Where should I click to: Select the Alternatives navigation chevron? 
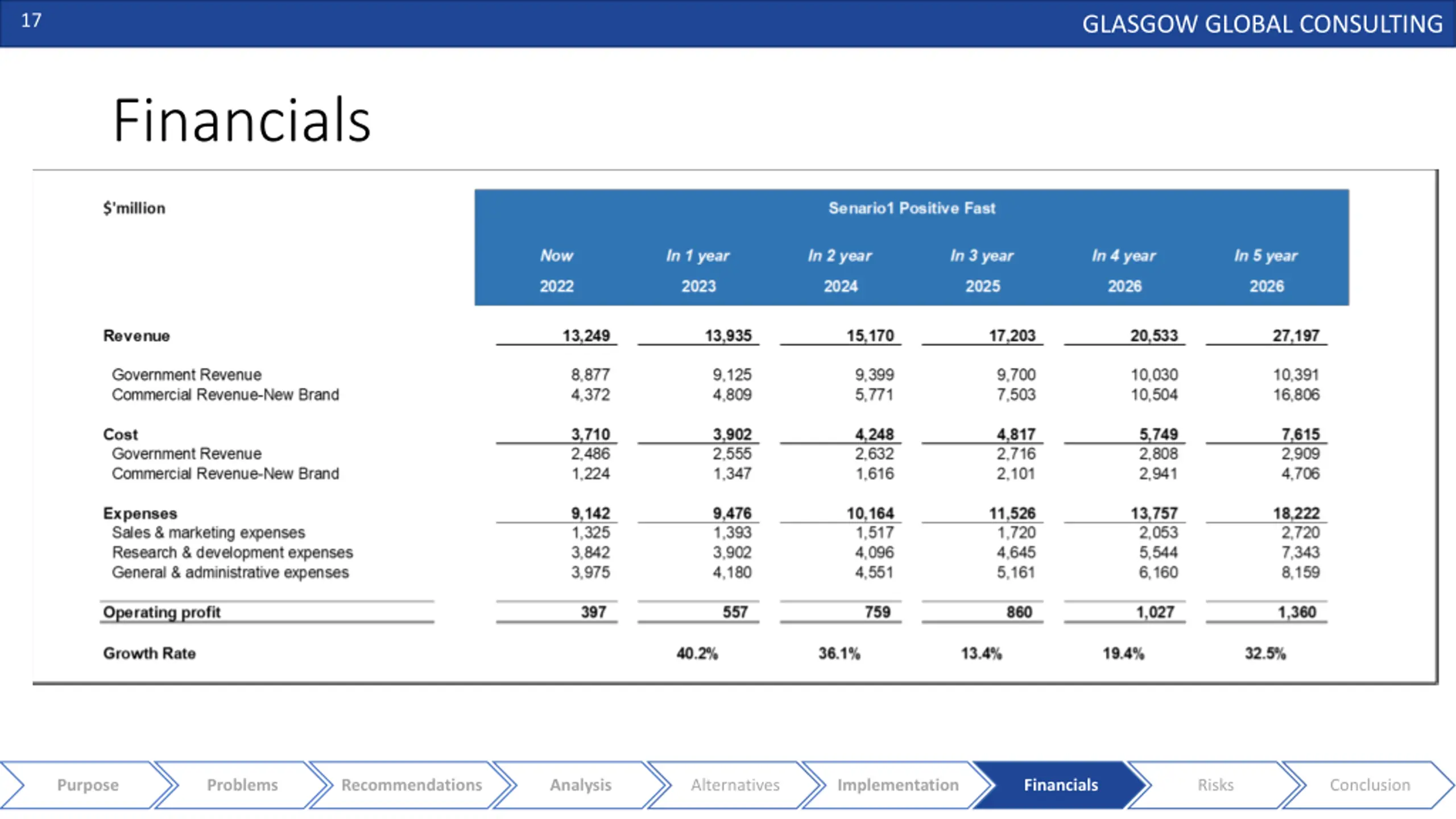[x=735, y=785]
